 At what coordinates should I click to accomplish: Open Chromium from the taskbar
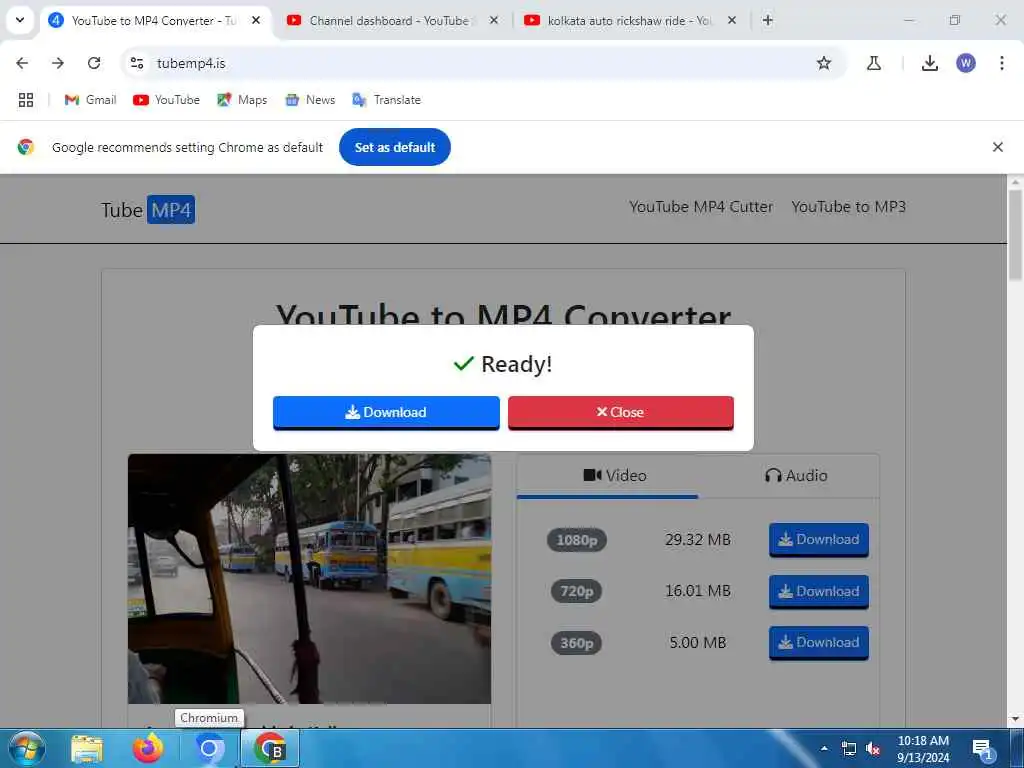click(209, 749)
